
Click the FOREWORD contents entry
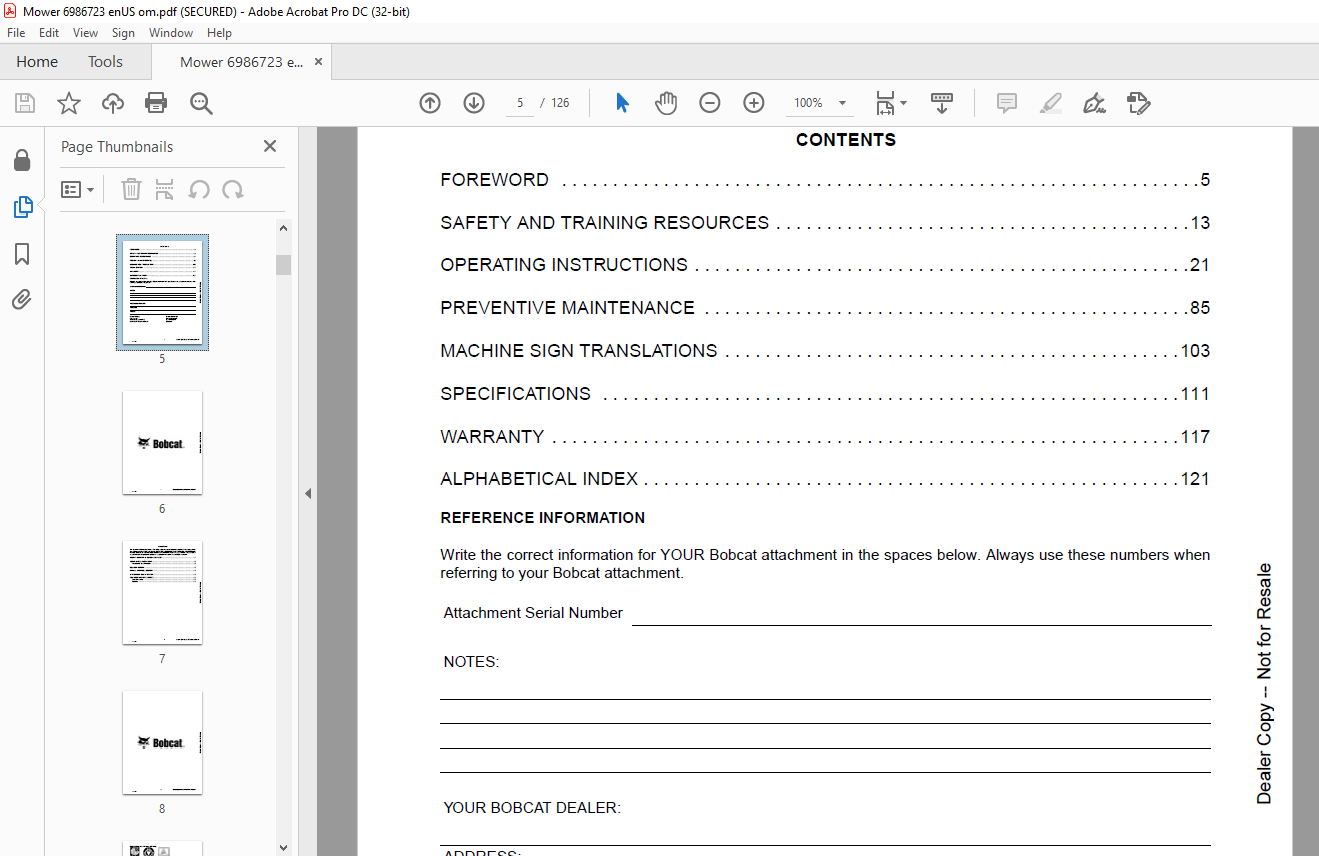825,180
